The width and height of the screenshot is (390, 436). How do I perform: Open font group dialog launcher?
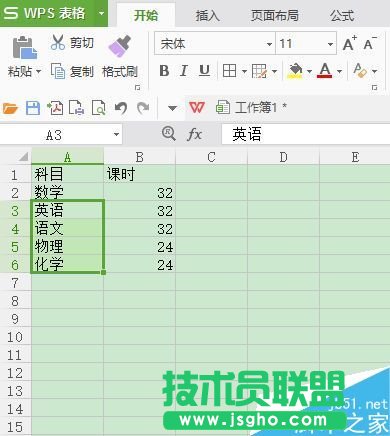click(x=375, y=88)
